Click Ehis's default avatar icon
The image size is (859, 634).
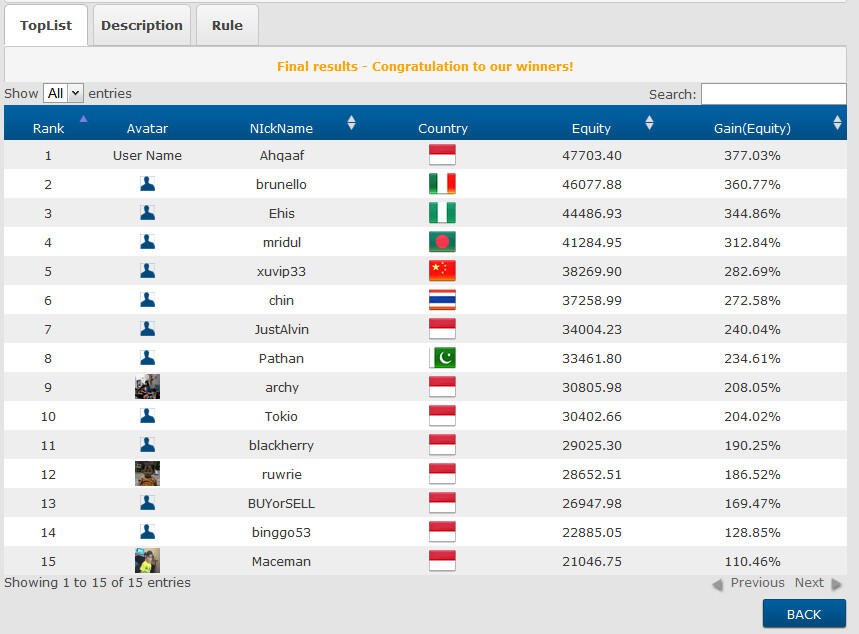coord(147,213)
